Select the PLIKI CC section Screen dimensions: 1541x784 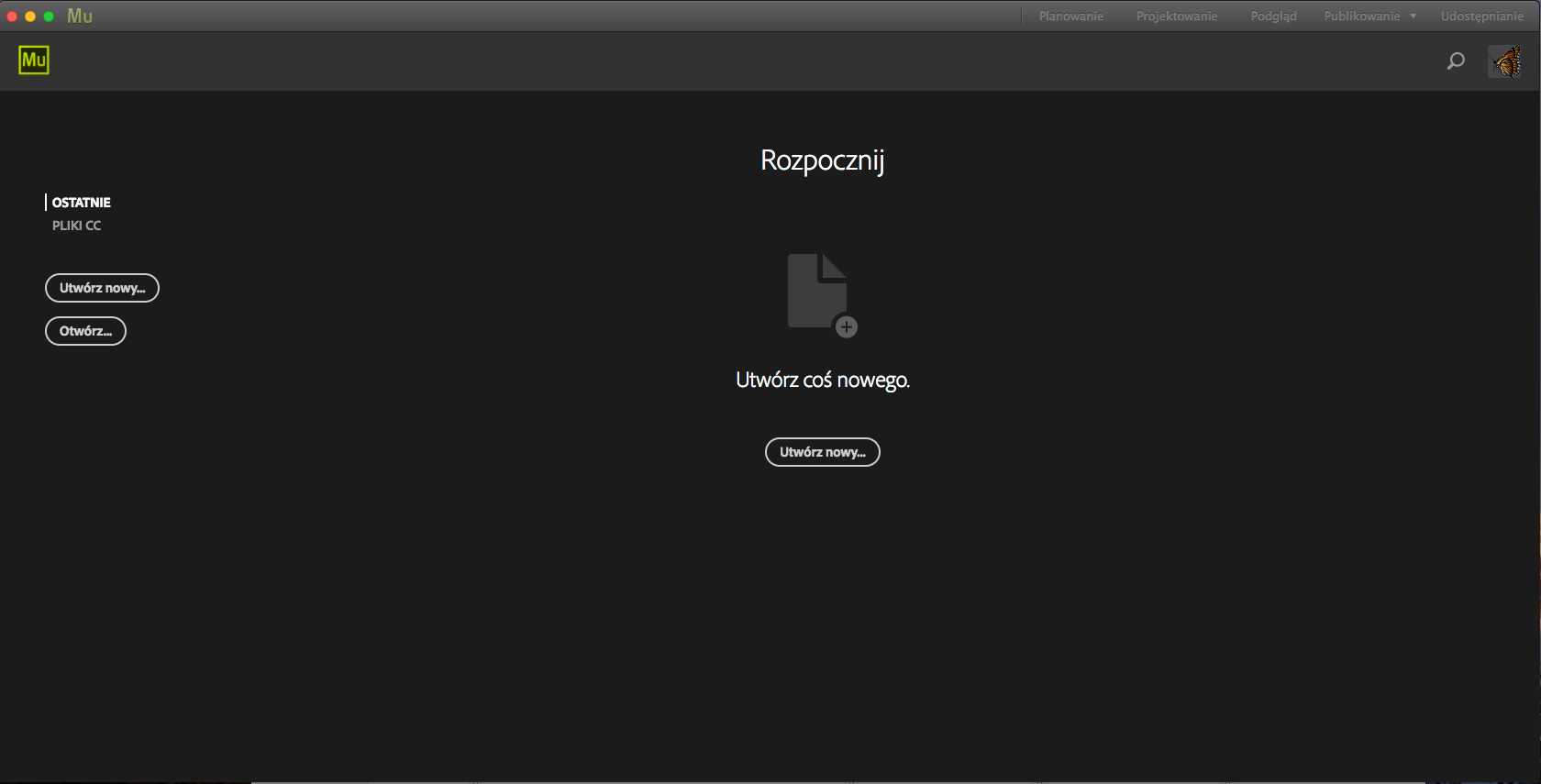tap(76, 226)
